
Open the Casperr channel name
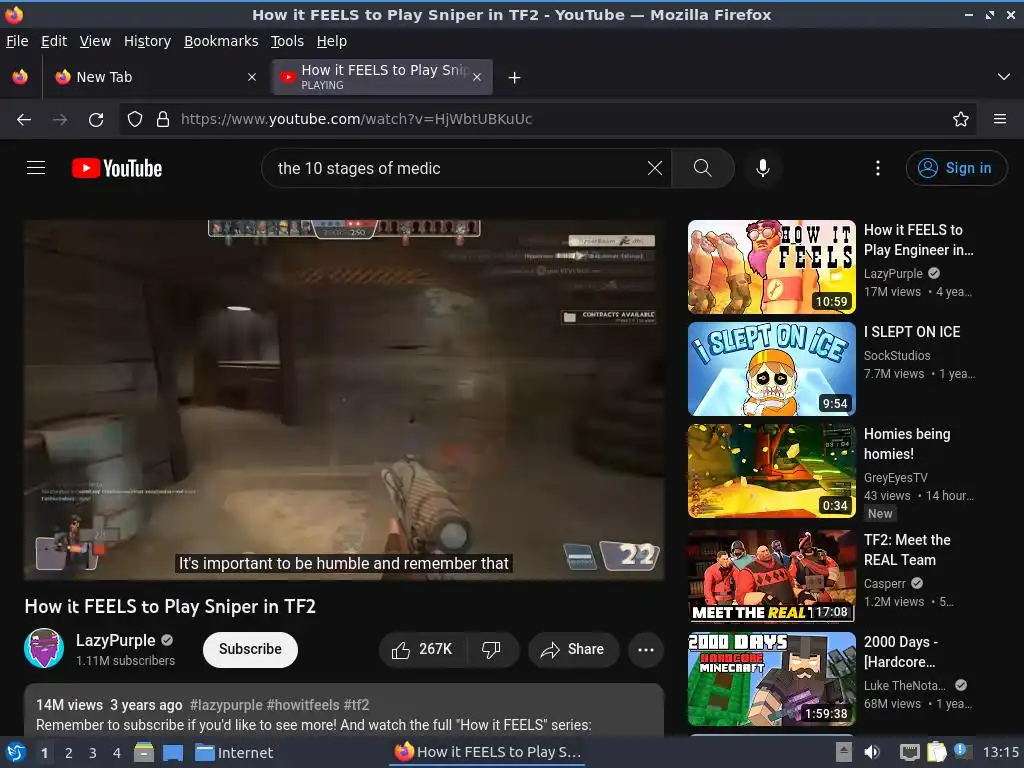click(885, 583)
